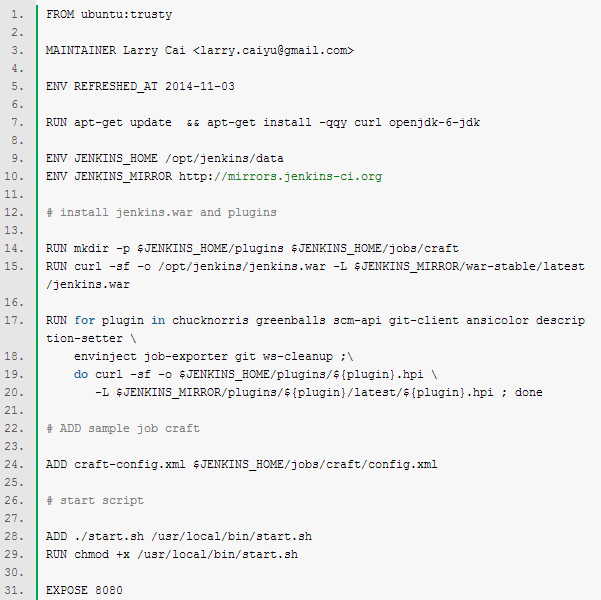Click the ENV REFRESHED_AT date line
This screenshot has height=600, width=601.
[x=139, y=86]
